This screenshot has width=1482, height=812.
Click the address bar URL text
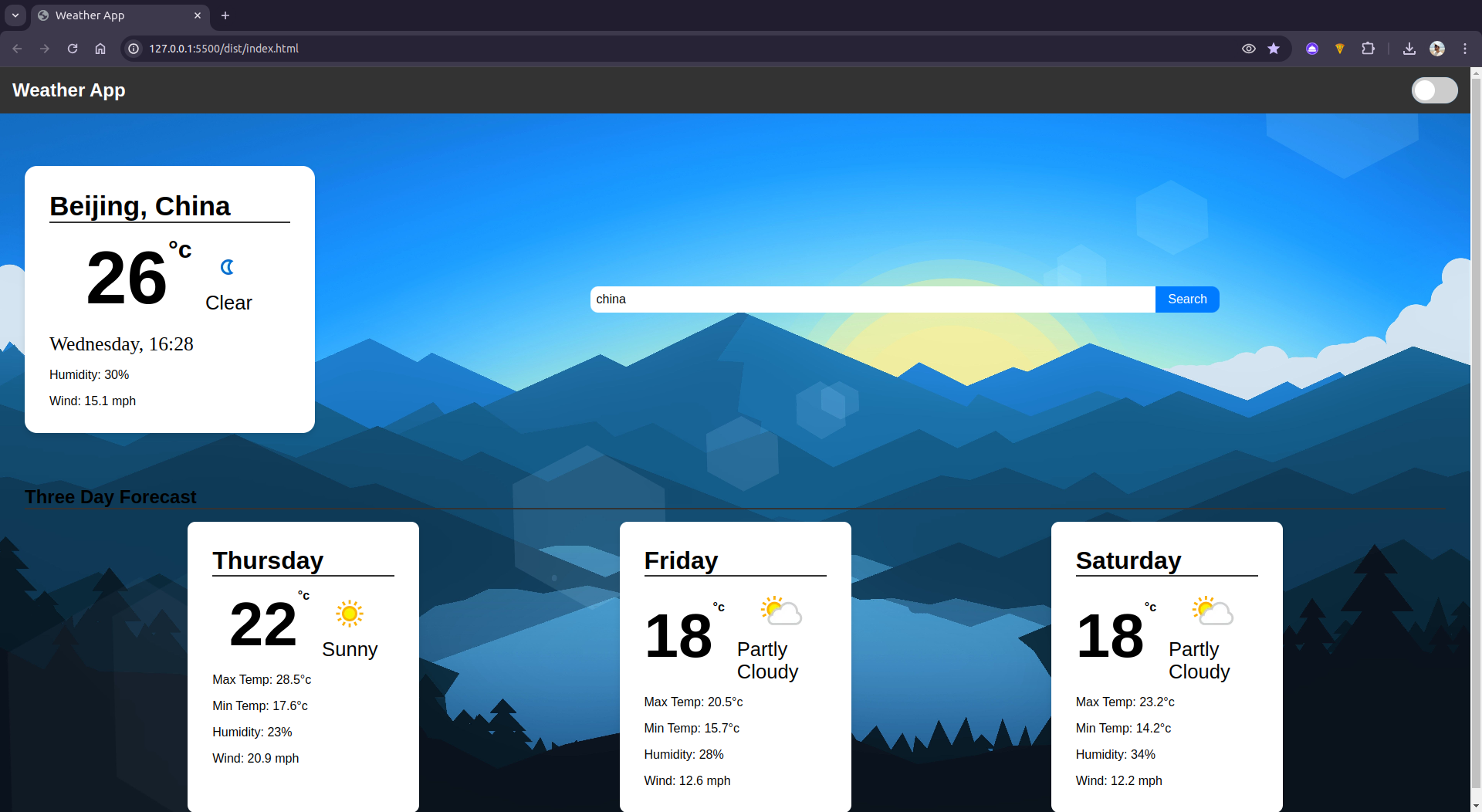click(x=224, y=49)
